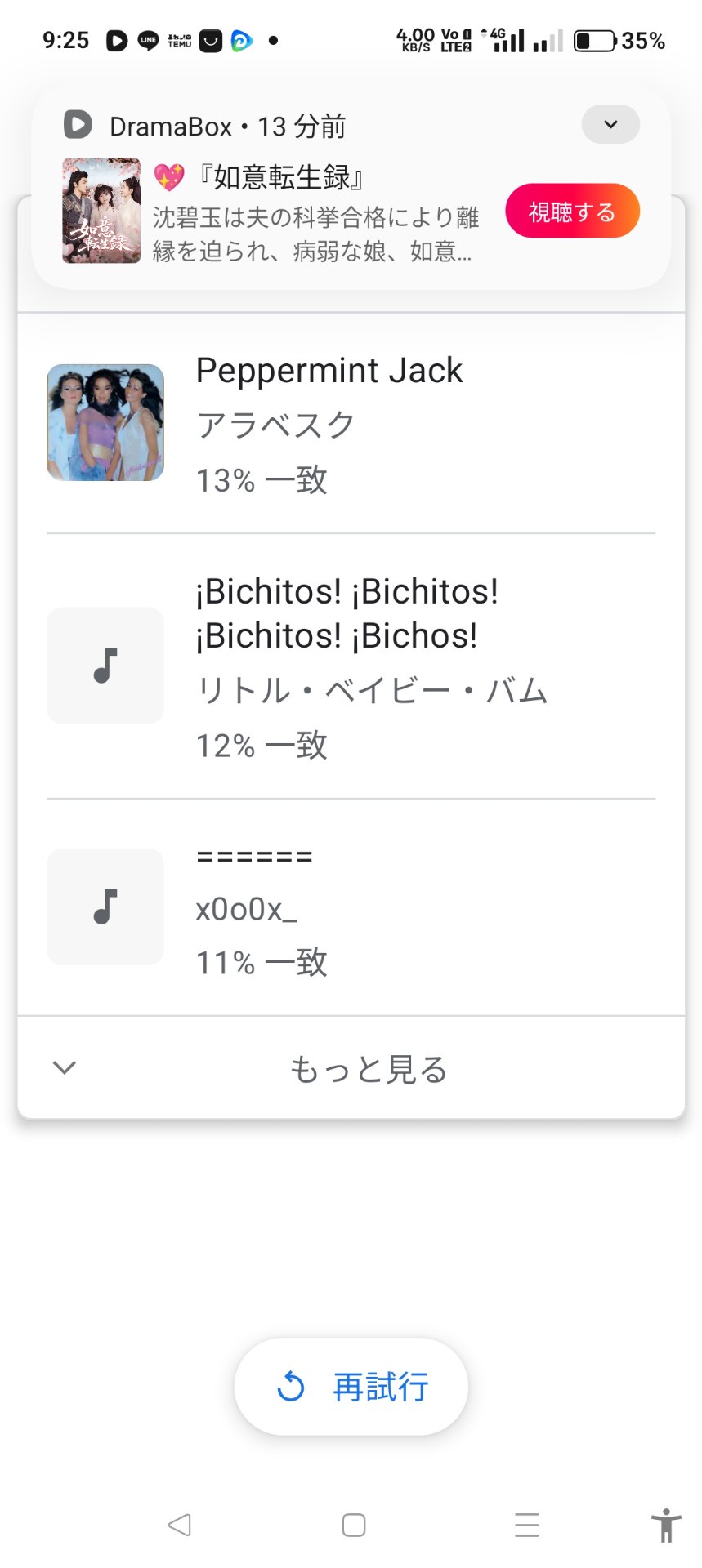Image resolution: width=702 pixels, height=1568 pixels.
Task: Tap the circular retry arrow icon
Action: tap(291, 1387)
